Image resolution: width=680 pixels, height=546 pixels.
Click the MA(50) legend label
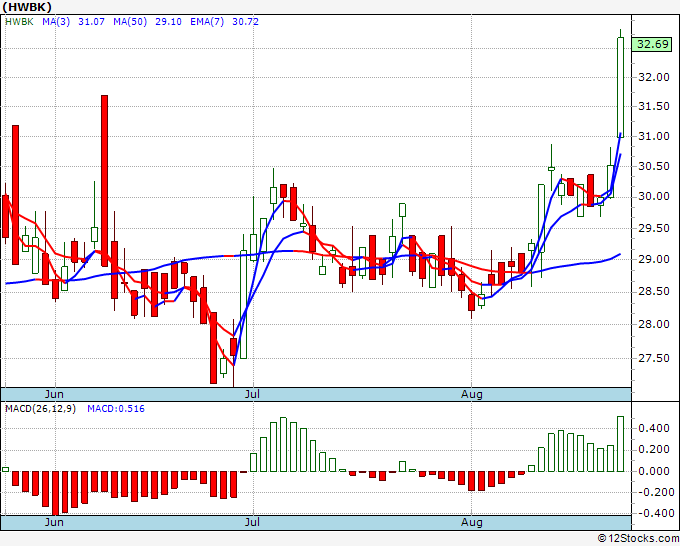click(130, 22)
